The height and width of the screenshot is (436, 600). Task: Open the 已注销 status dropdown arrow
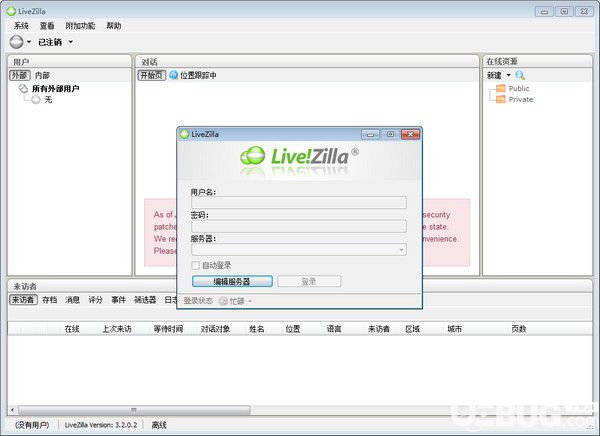71,42
